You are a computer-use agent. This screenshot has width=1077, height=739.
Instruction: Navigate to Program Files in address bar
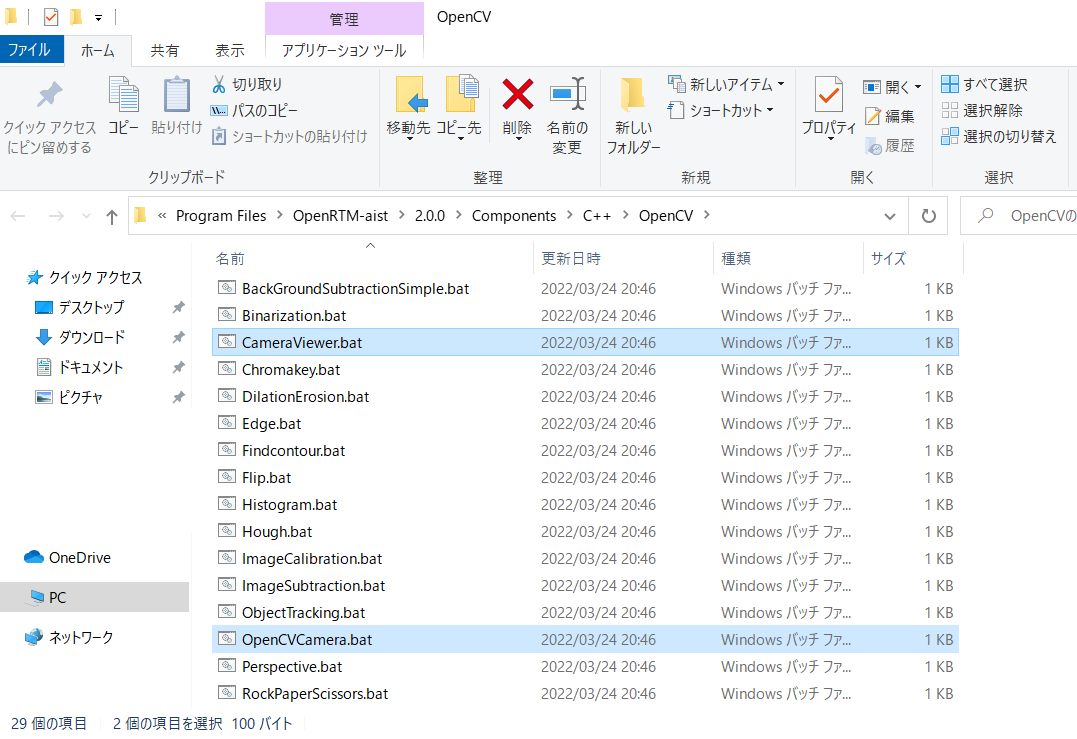[221, 216]
